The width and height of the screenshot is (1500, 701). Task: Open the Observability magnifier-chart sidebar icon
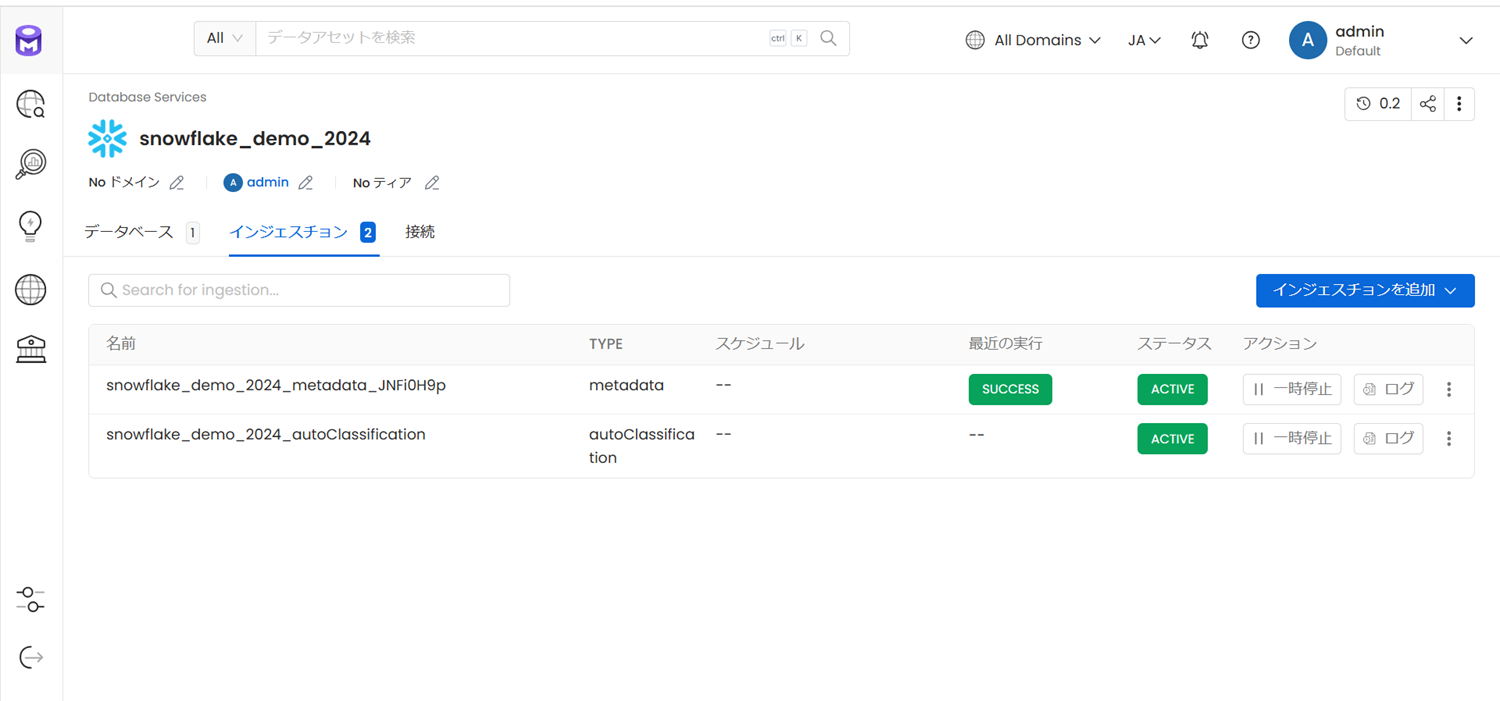coord(31,164)
